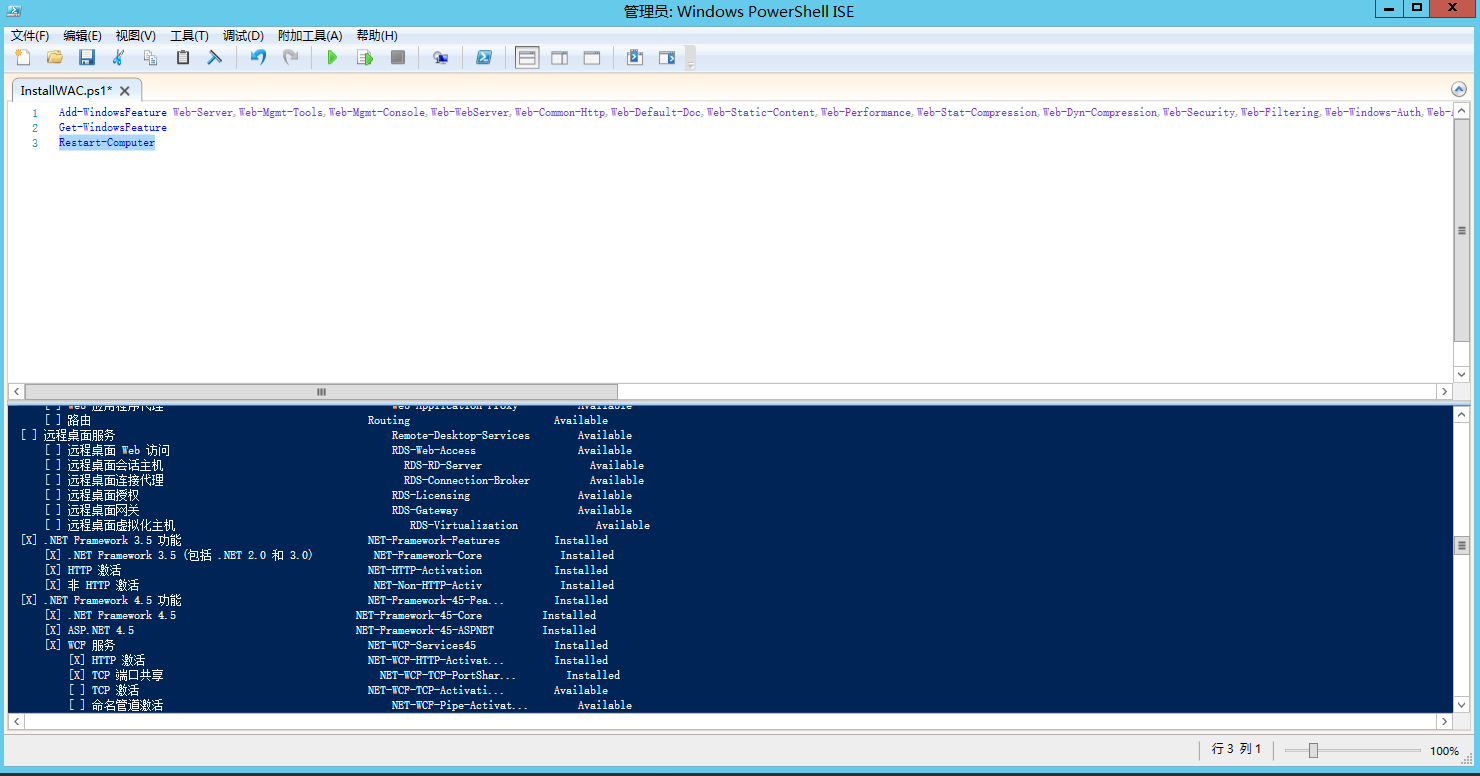Click the Web-Static-Content parameter on line 1
This screenshot has height=776, width=1480.
pyautogui.click(x=761, y=113)
